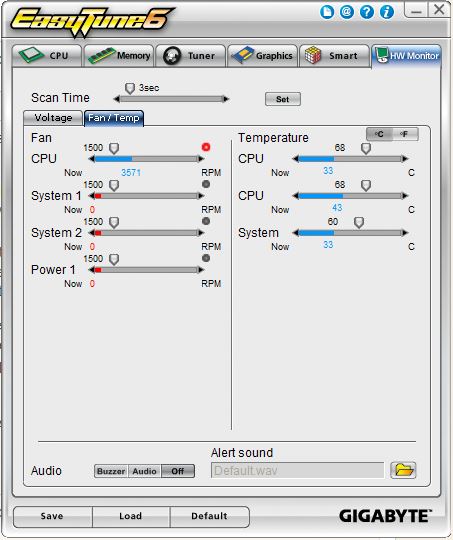Close the EasyTune6 window
Screen dimensions: 453x540
pyautogui.click(x=439, y=10)
